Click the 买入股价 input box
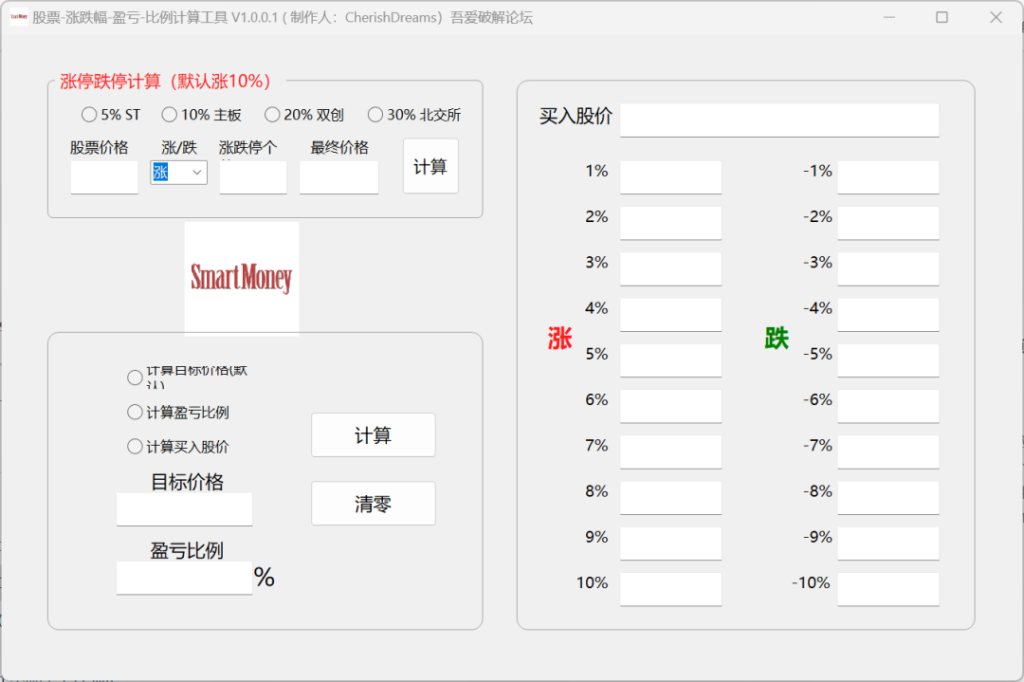 tap(780, 119)
